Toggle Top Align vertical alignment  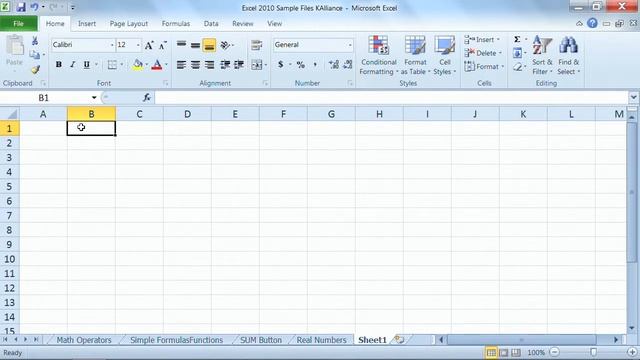(181, 45)
